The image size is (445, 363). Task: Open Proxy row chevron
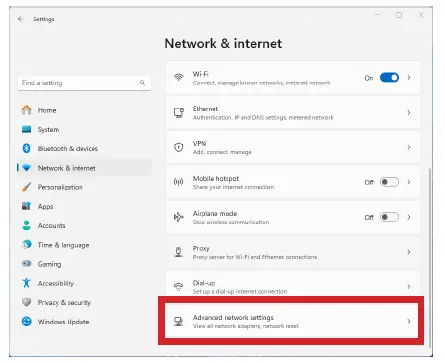pos(409,252)
